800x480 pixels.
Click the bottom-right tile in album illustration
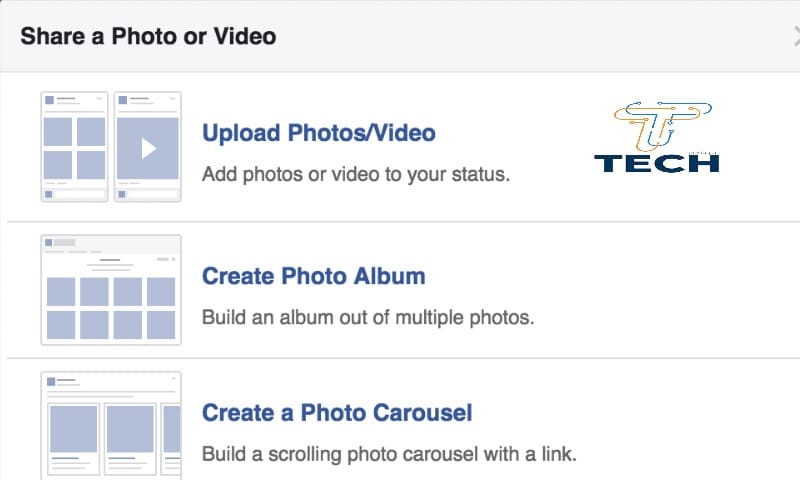point(161,324)
